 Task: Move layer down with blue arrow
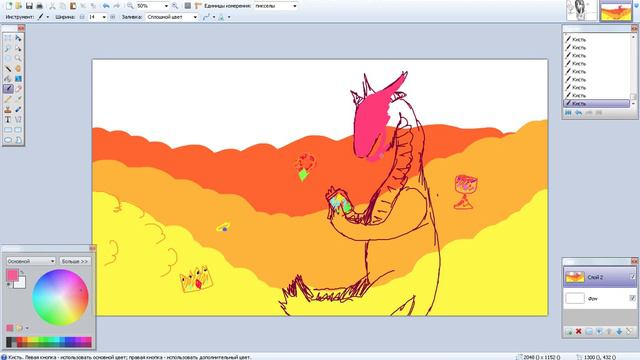[x=619, y=331]
